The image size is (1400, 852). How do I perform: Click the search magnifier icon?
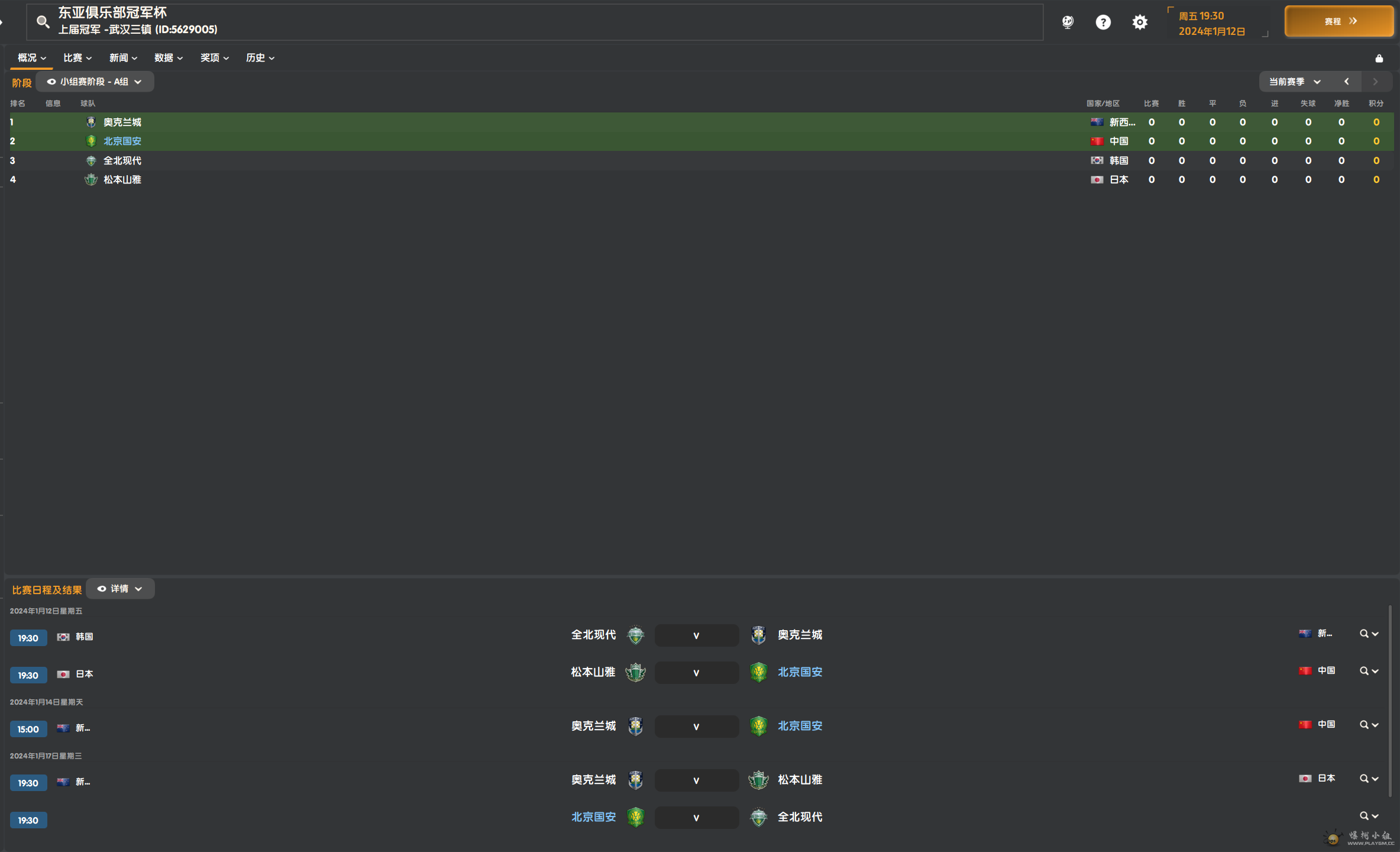click(x=43, y=22)
